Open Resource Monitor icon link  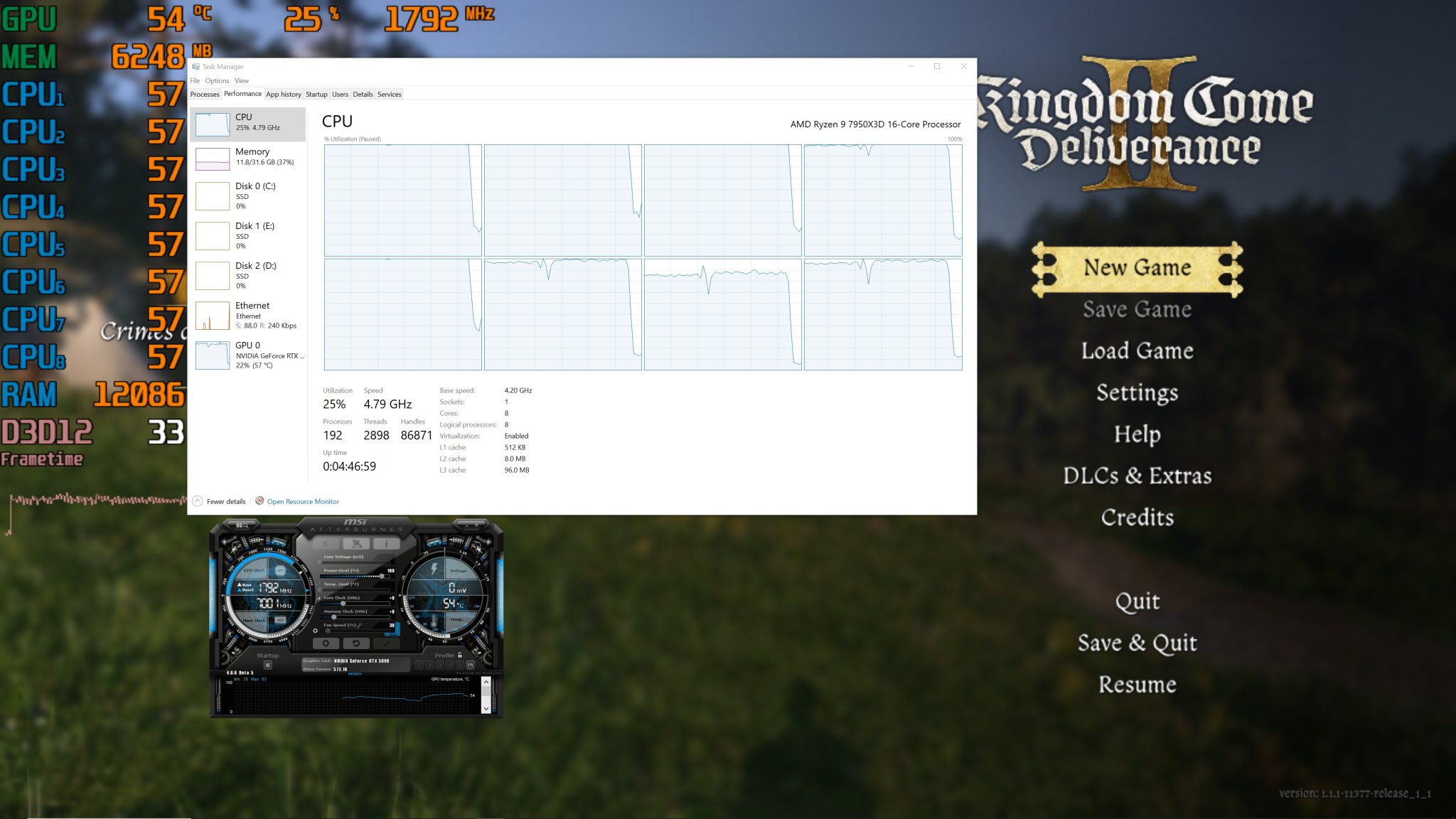pyautogui.click(x=259, y=501)
